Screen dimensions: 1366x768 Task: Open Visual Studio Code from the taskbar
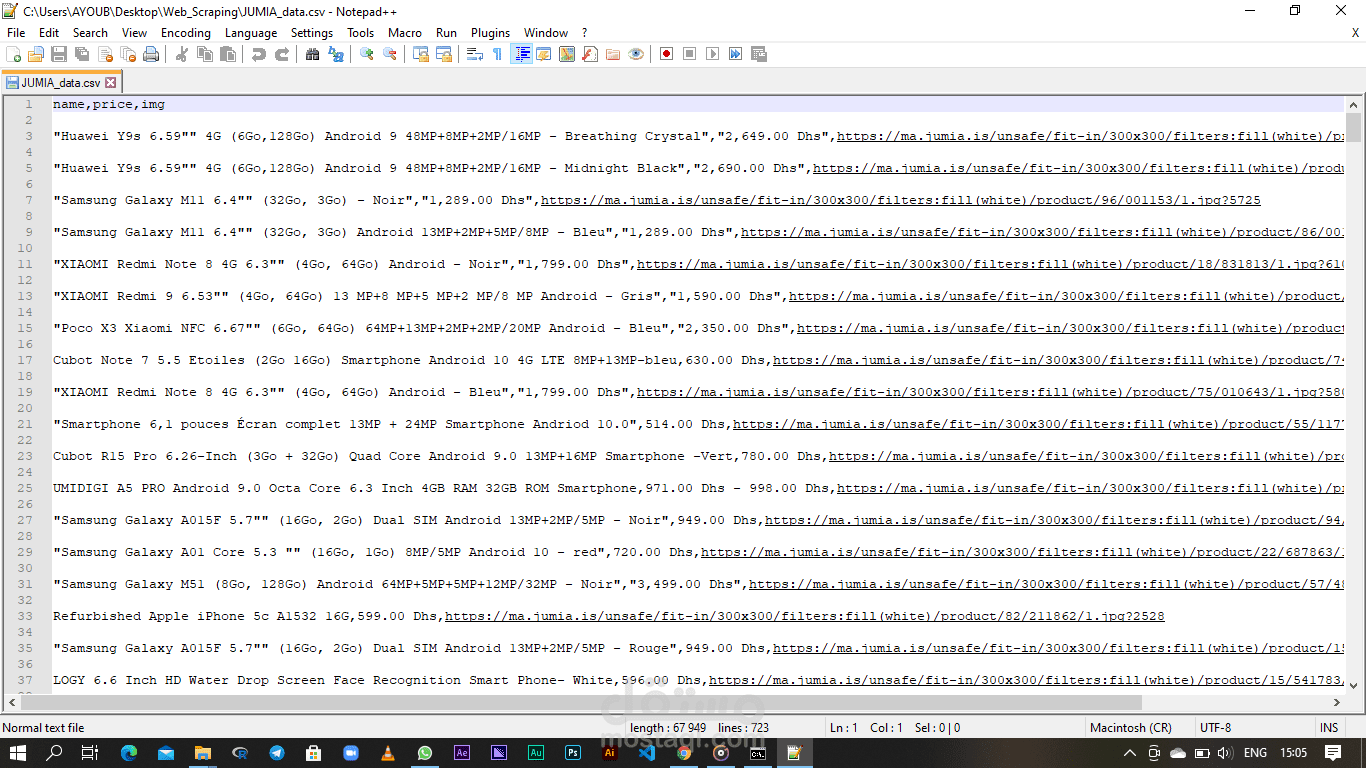[647, 752]
